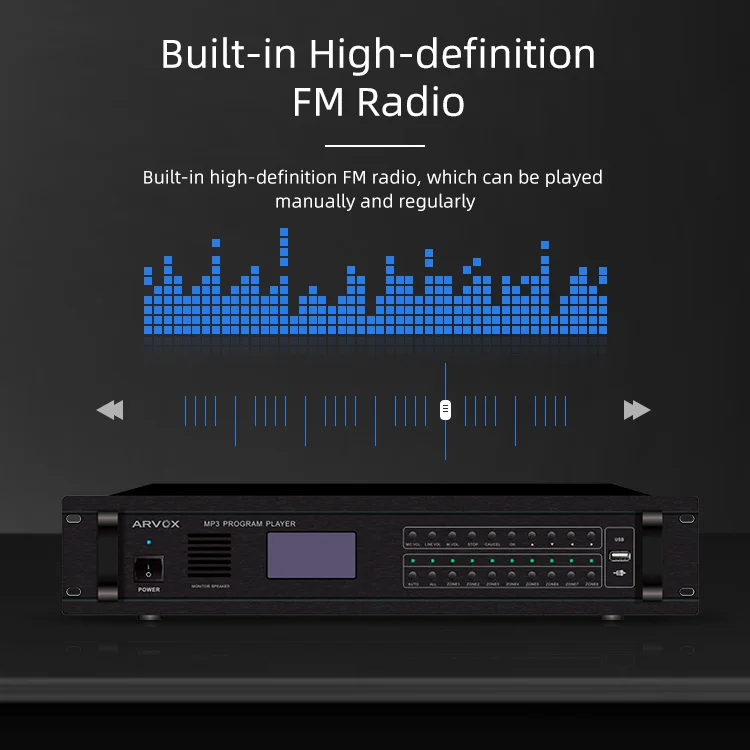Toggle the ZONE3 button
Image resolution: width=750 pixels, height=750 pixels.
tap(492, 575)
